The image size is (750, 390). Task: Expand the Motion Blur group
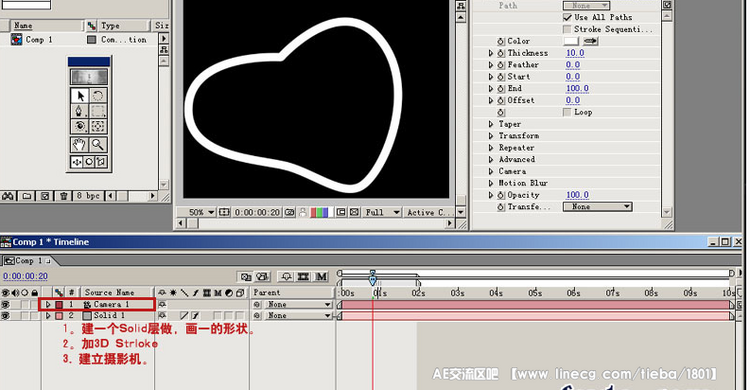pyautogui.click(x=491, y=183)
